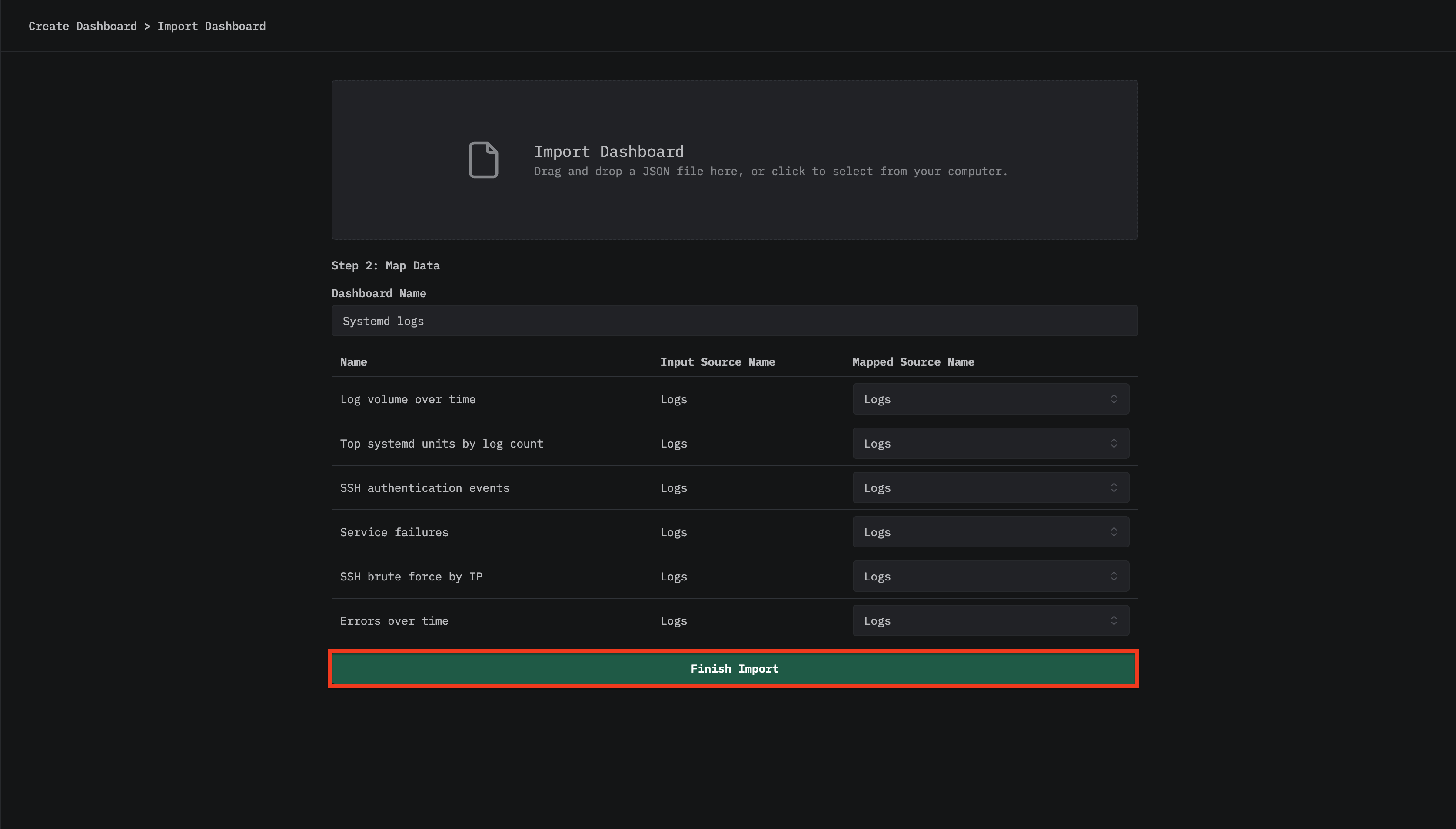Click the Import Dashboard dropzone heading
Image resolution: width=1456 pixels, height=829 pixels.
point(609,152)
